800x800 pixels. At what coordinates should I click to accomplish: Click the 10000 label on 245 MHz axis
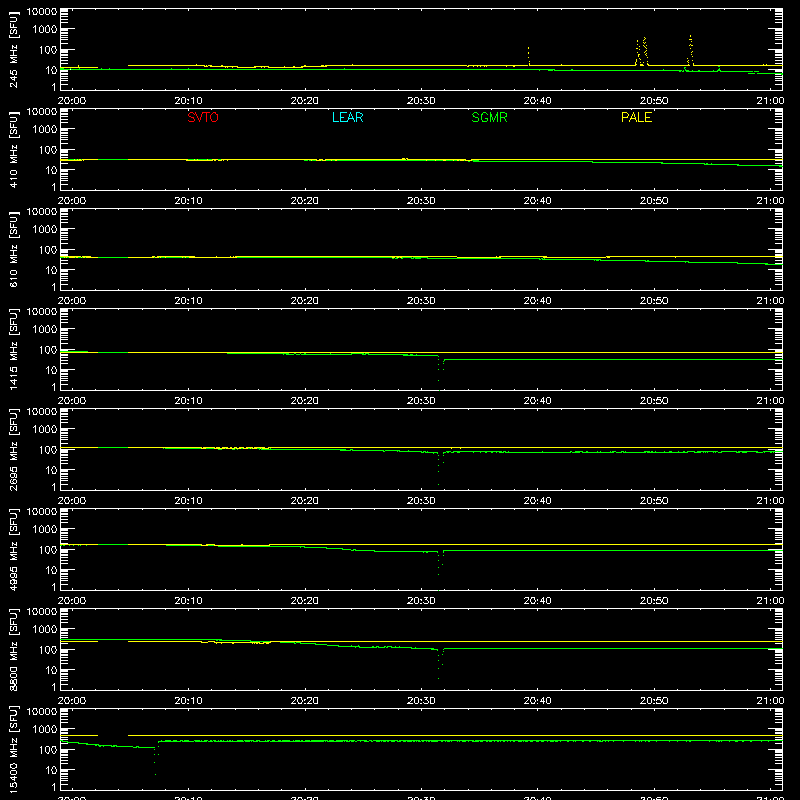coord(42,12)
